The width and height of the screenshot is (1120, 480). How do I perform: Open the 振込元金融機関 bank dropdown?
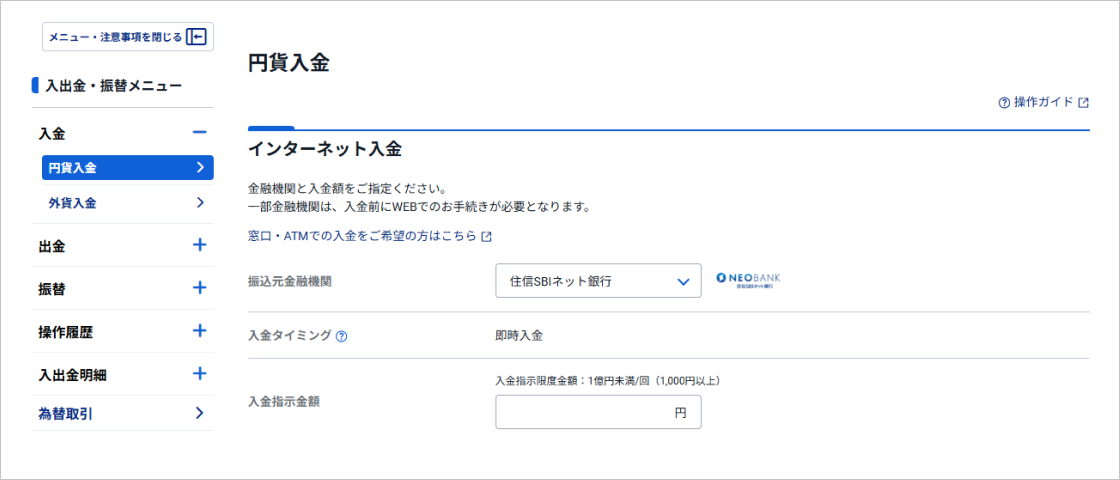point(598,281)
